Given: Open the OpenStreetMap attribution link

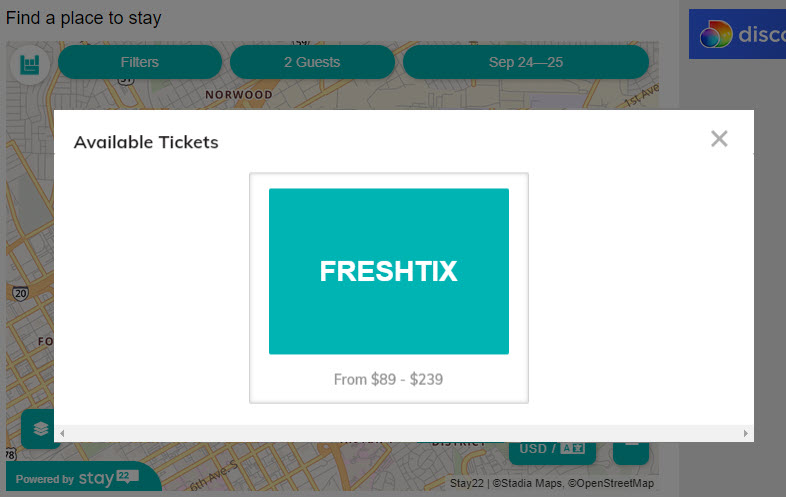Looking at the screenshot, I should coord(611,483).
